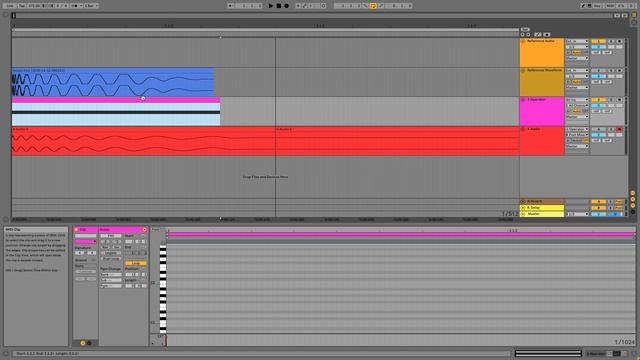
Task: Toggle the Punch-In switch left of Loop
Action: click(x=365, y=6)
